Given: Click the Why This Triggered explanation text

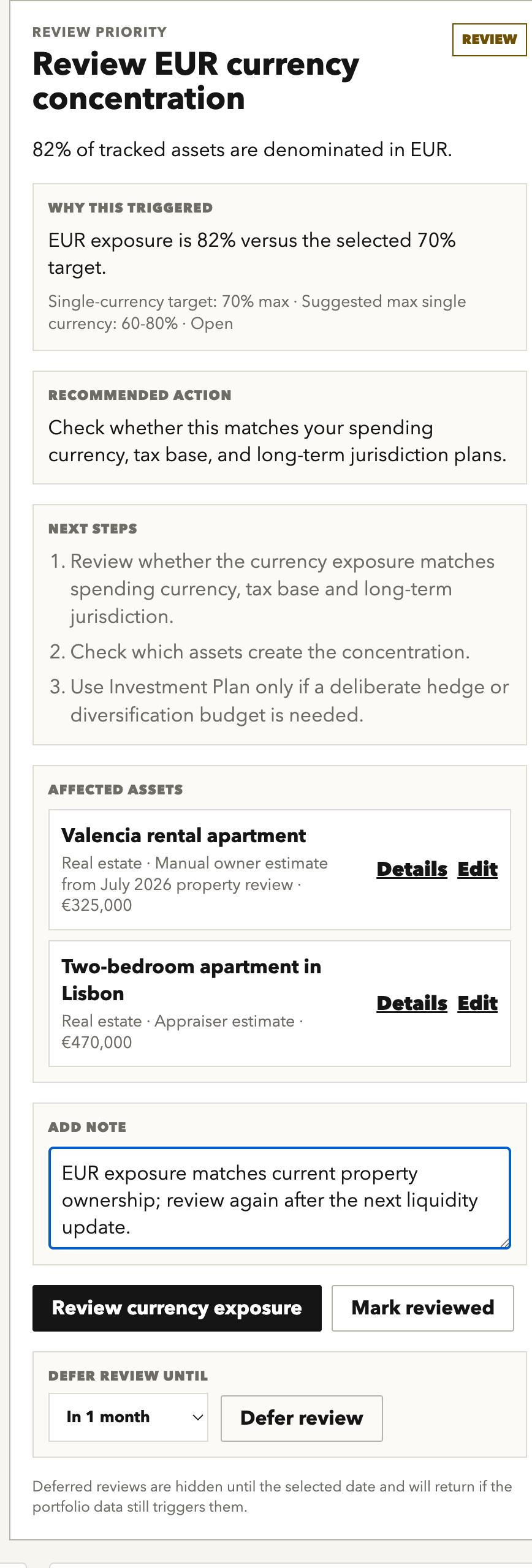Looking at the screenshot, I should 252,254.
